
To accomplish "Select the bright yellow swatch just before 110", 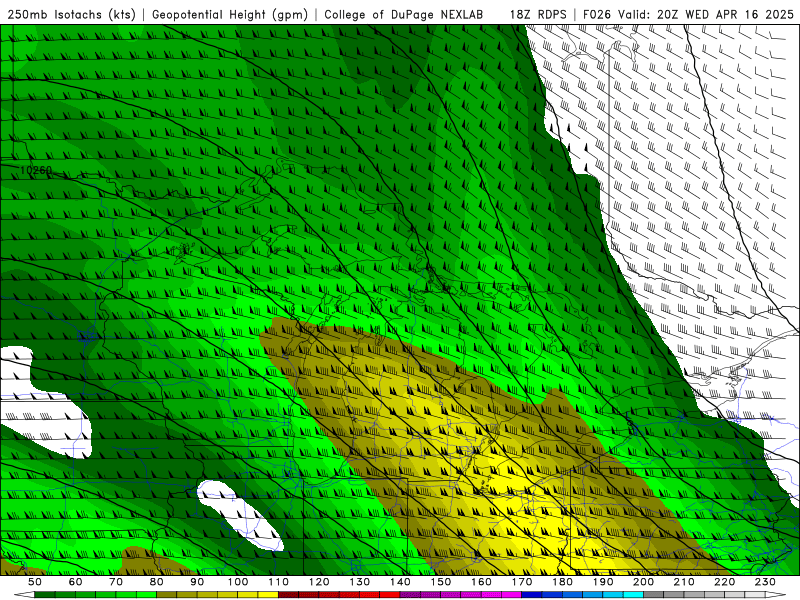I will (x=268, y=595).
